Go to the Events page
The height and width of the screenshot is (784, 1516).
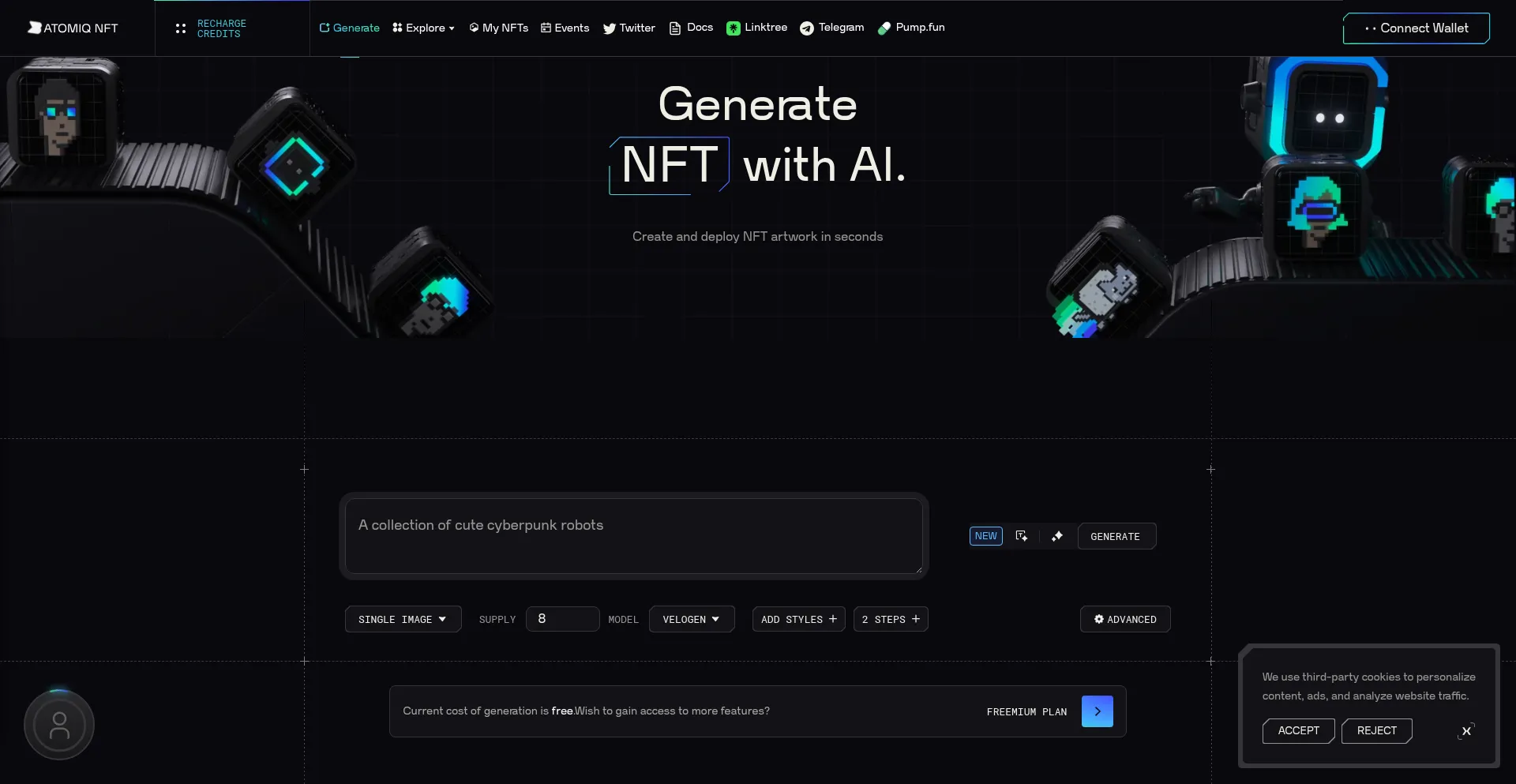[x=565, y=28]
